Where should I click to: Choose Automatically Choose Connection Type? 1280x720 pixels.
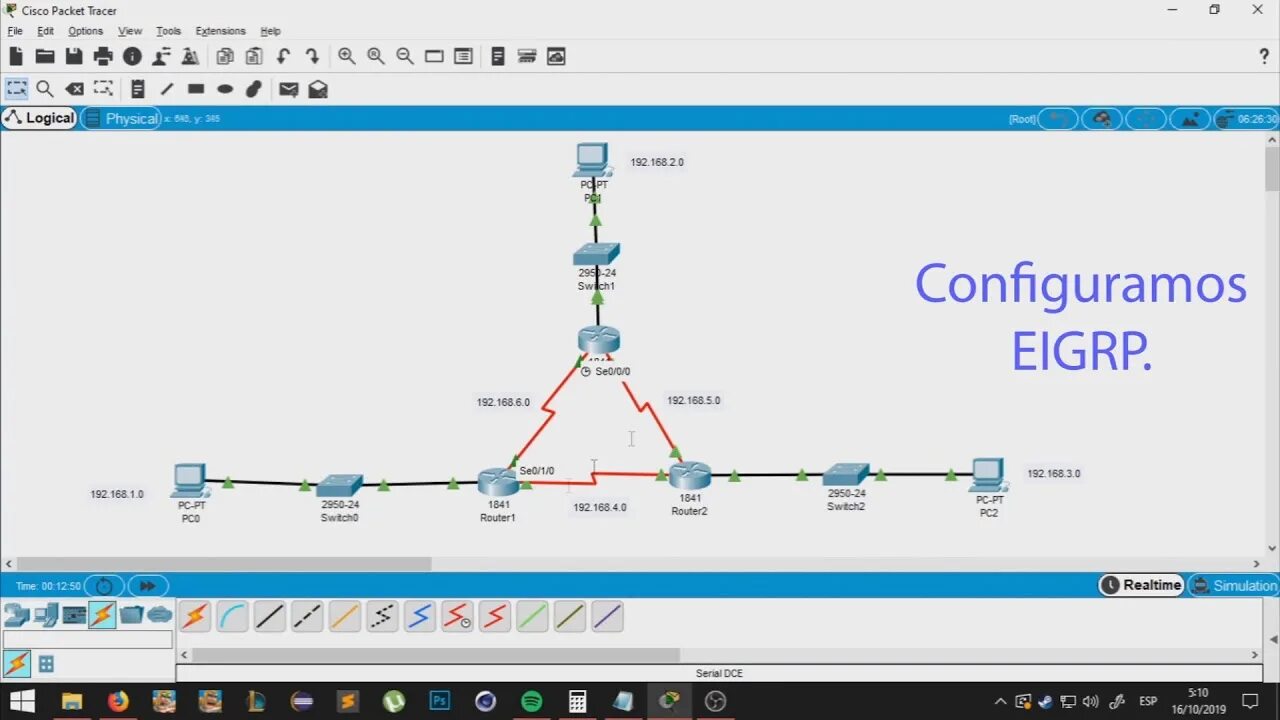tap(195, 617)
